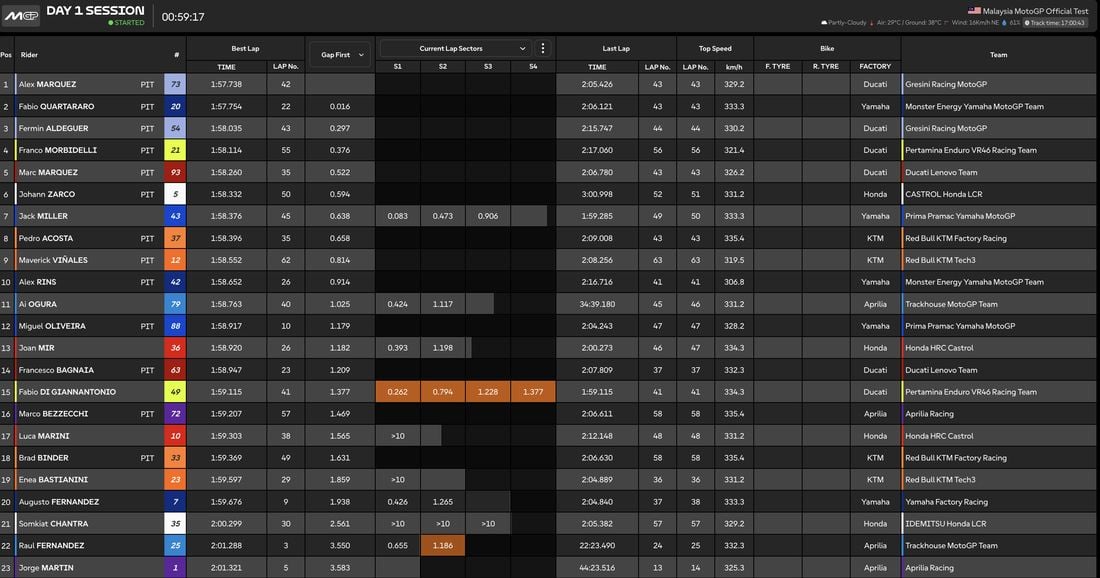1100x578 pixels.
Task: Click the blue humidity droplet icon
Action: pyautogui.click(x=1005, y=22)
